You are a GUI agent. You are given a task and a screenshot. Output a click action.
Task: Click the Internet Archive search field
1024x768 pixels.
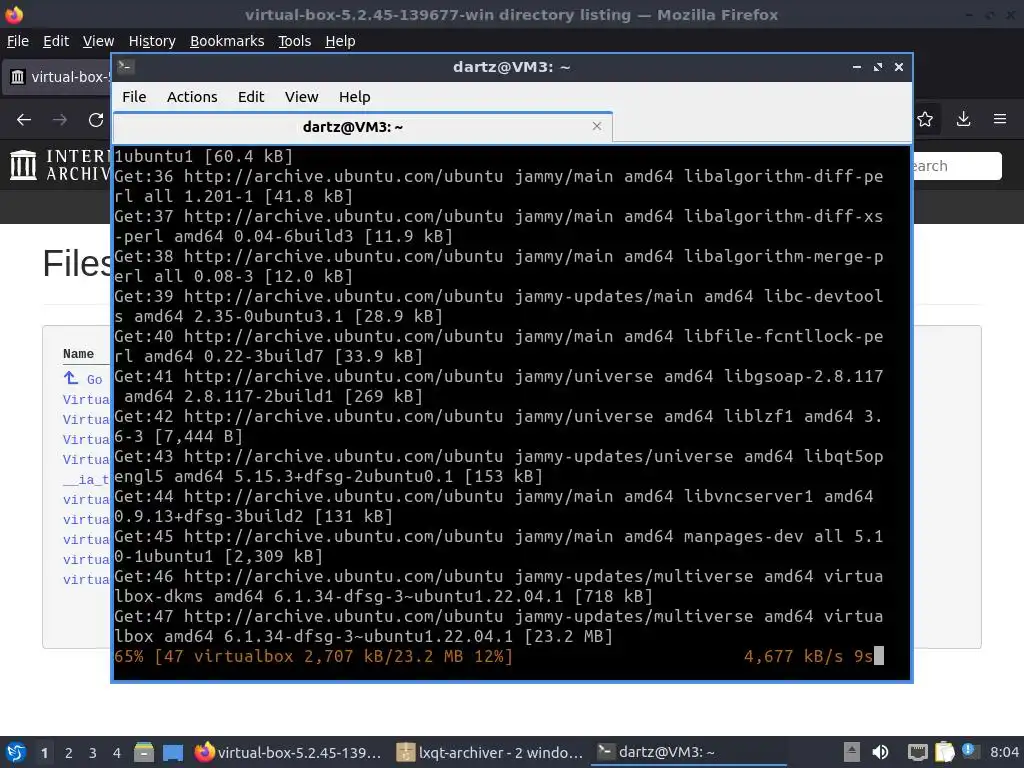pyautogui.click(x=957, y=166)
